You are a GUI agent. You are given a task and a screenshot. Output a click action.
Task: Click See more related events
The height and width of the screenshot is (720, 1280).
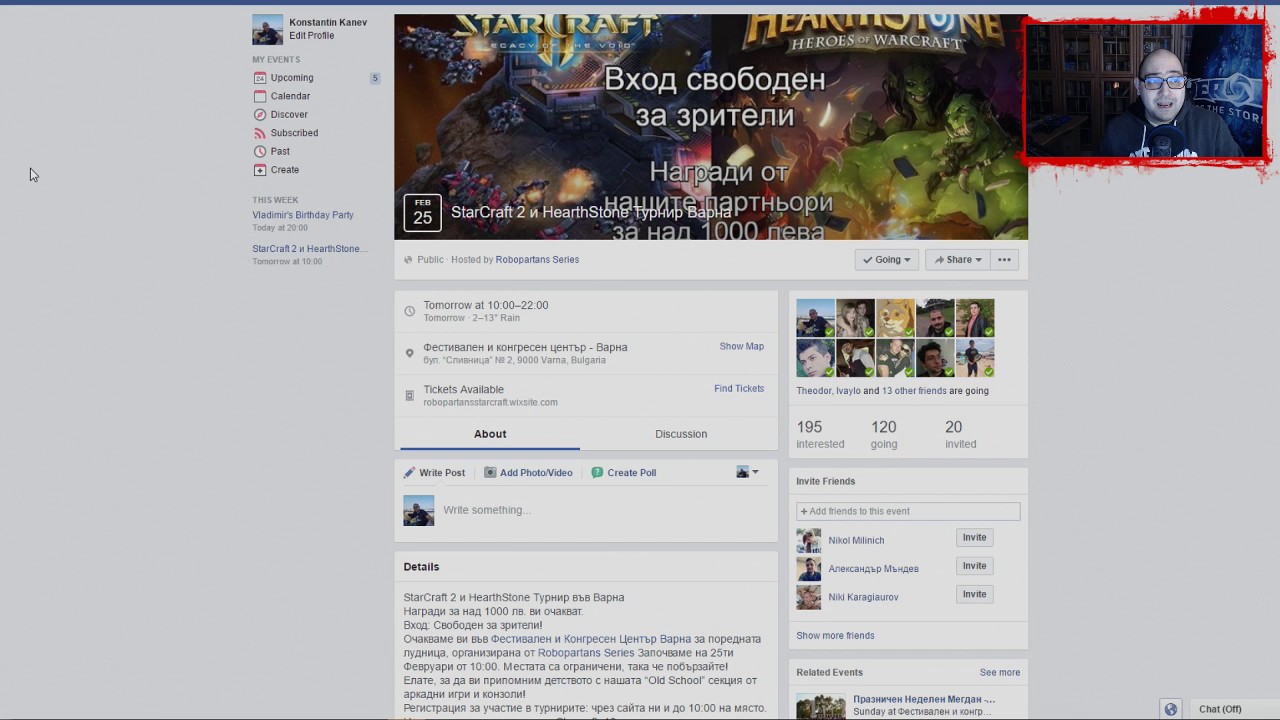1000,673
